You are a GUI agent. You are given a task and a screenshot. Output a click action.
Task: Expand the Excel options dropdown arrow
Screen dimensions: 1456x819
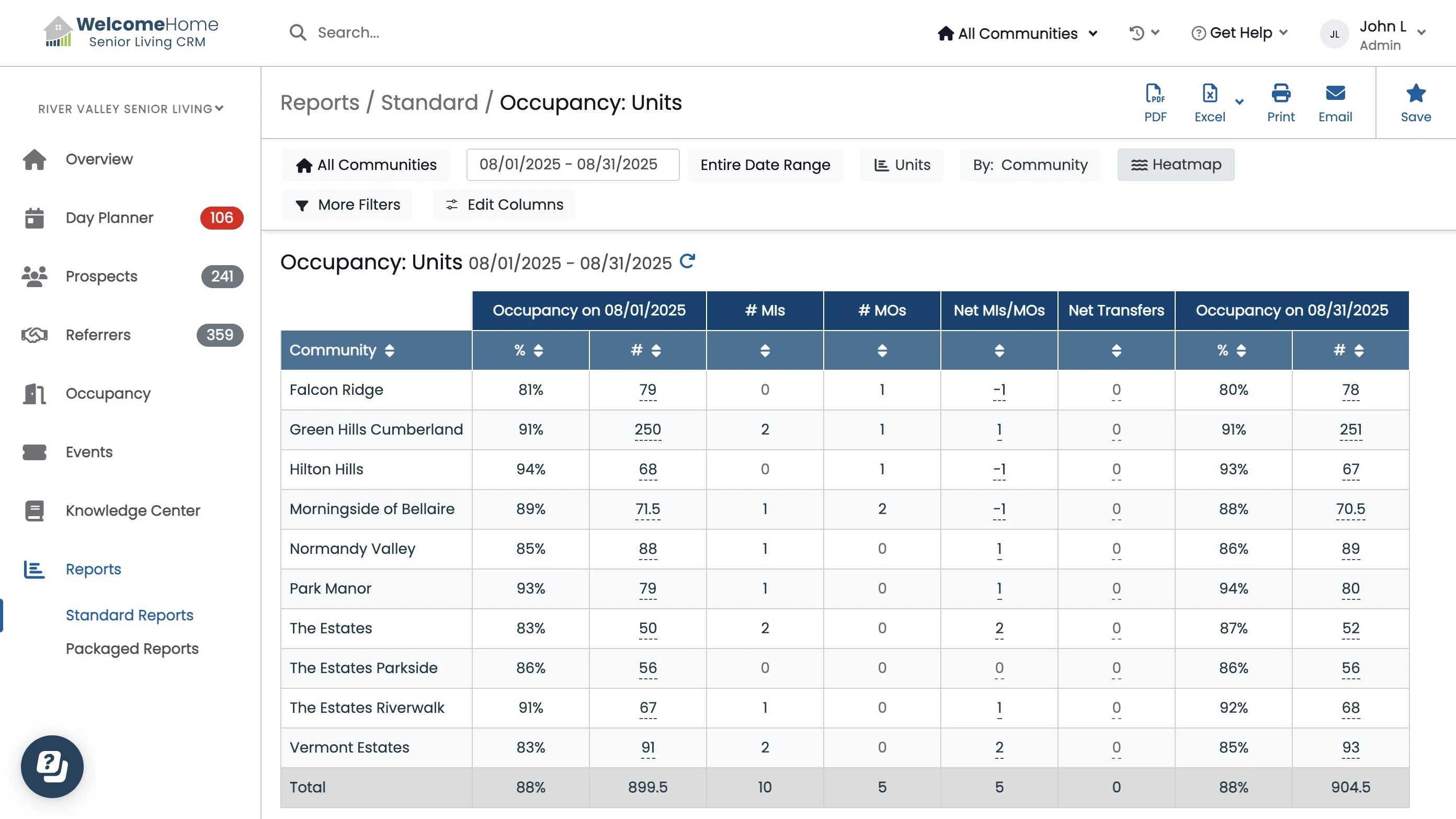click(1239, 103)
